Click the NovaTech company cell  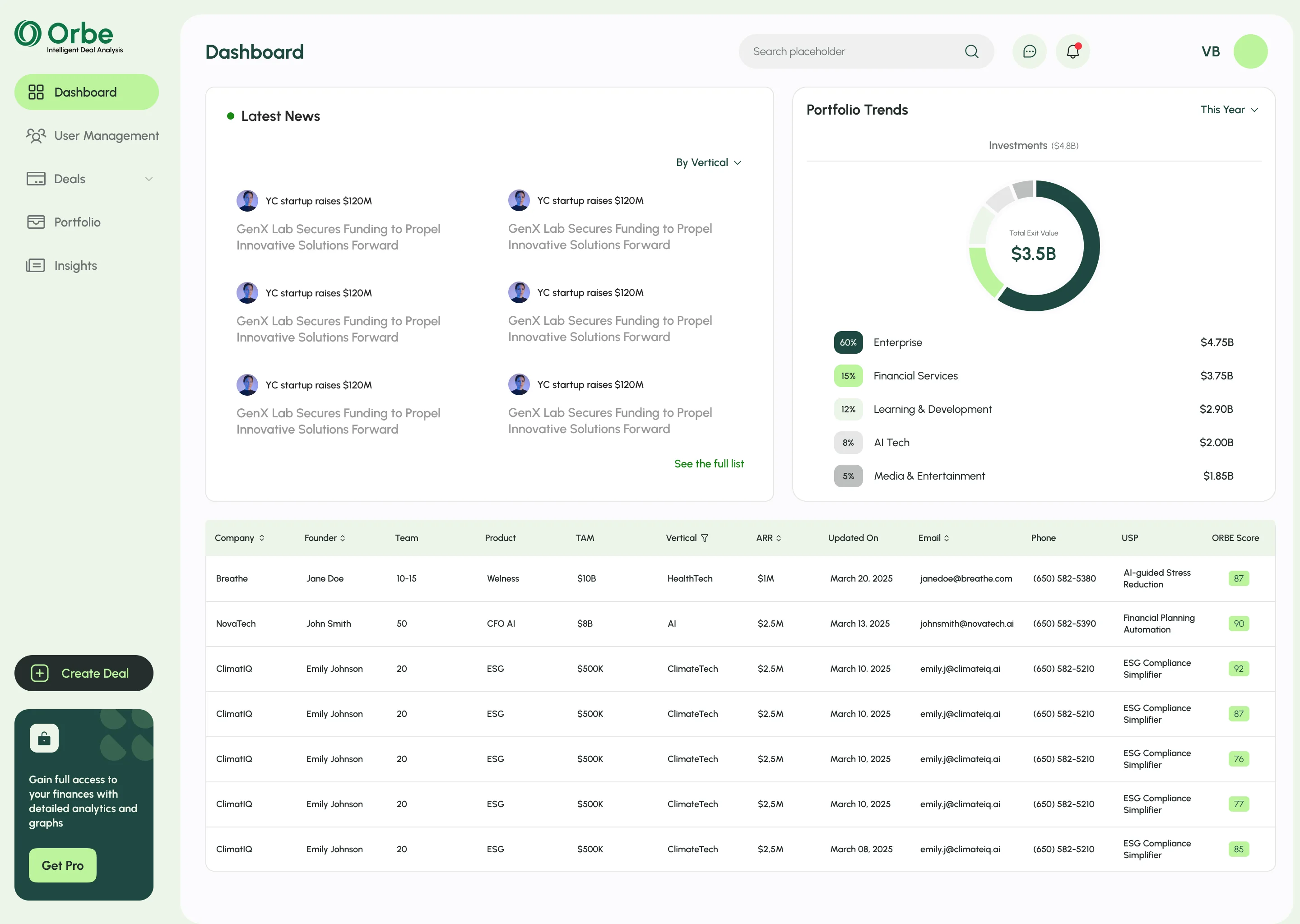pyautogui.click(x=236, y=624)
